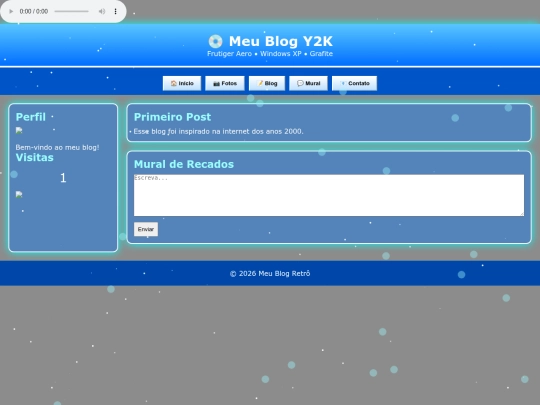The image size is (540, 405).
Task: Mute the audio player volume
Action: 102,11
